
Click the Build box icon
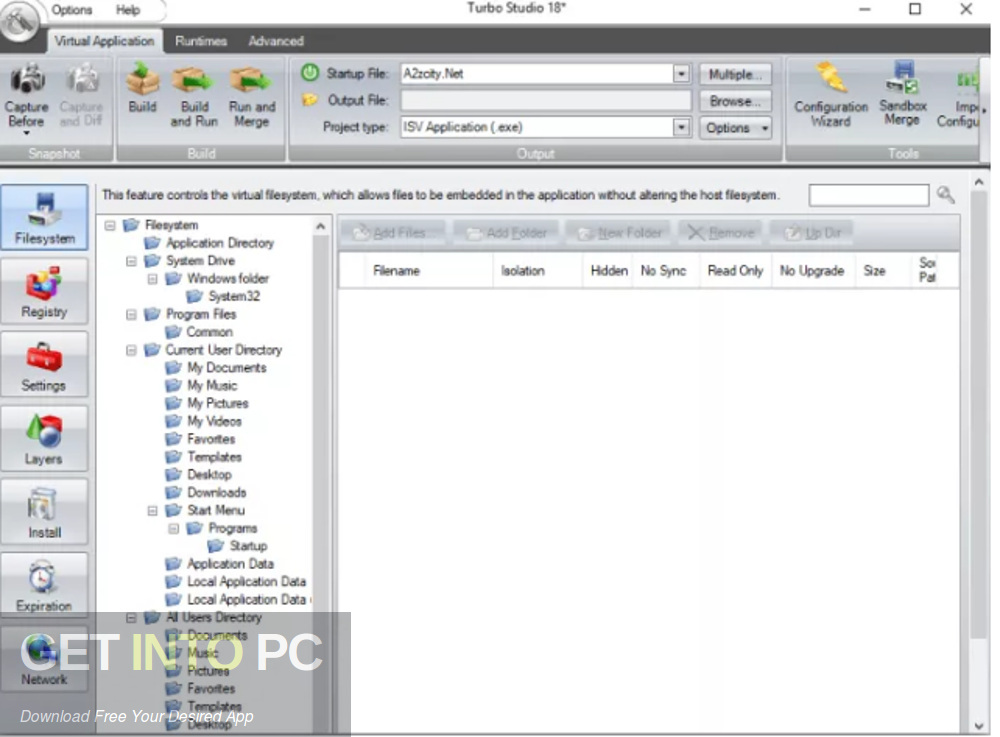pos(142,79)
